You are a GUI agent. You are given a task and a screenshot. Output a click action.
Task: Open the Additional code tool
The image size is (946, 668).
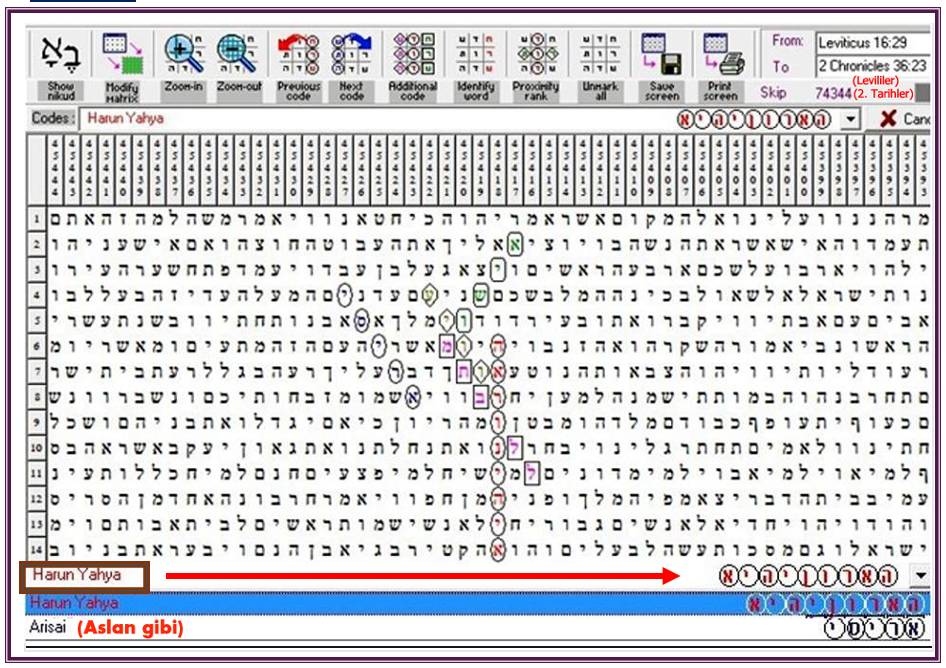click(x=413, y=66)
